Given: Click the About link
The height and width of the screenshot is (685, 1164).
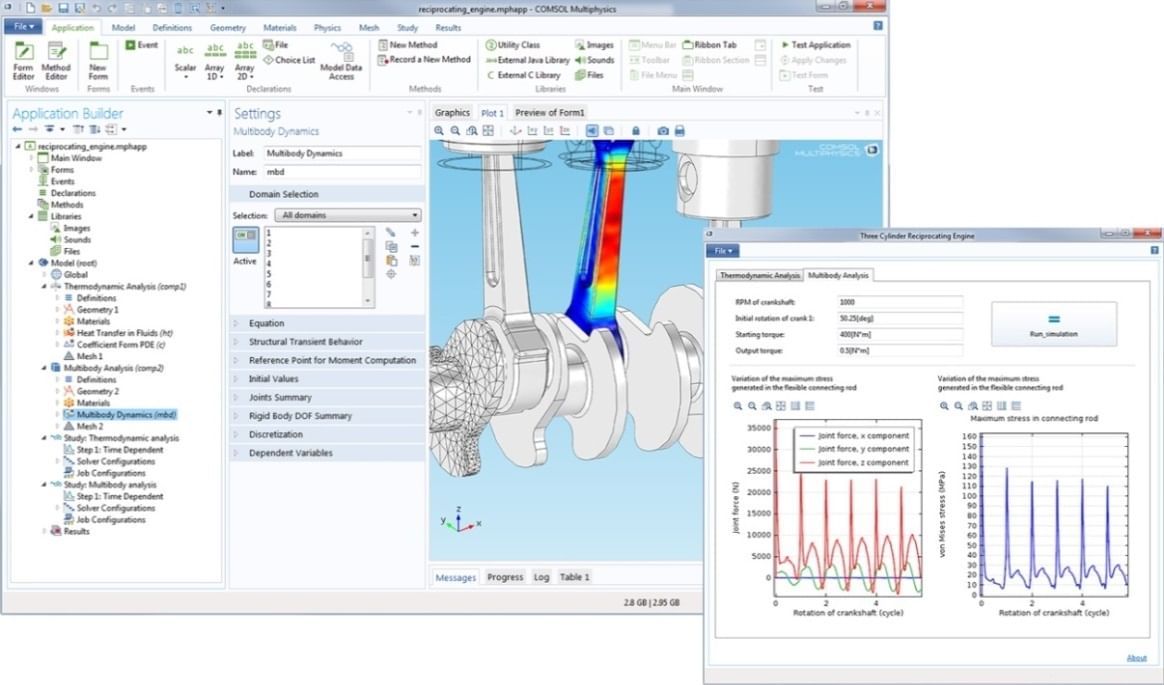Looking at the screenshot, I should 1136,658.
